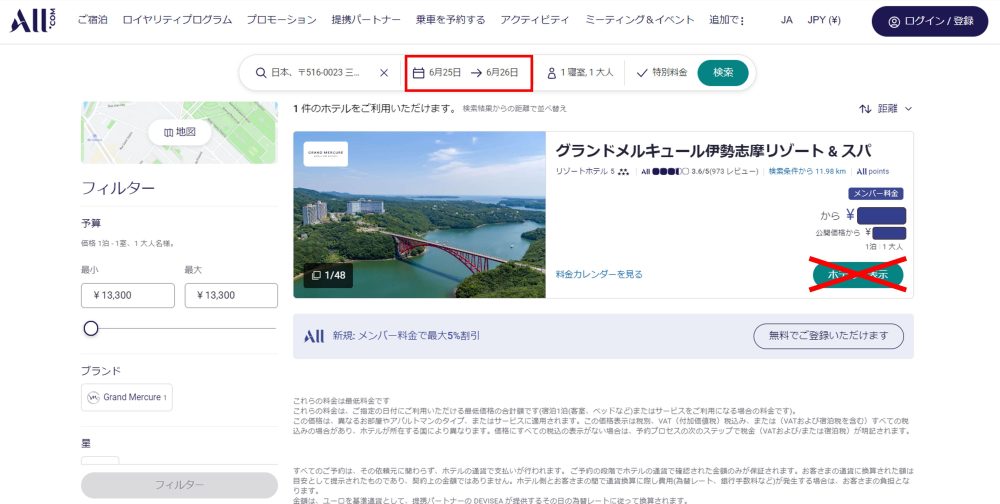Click the calendar icon beside 6月25日
1000x504 pixels.
point(418,73)
